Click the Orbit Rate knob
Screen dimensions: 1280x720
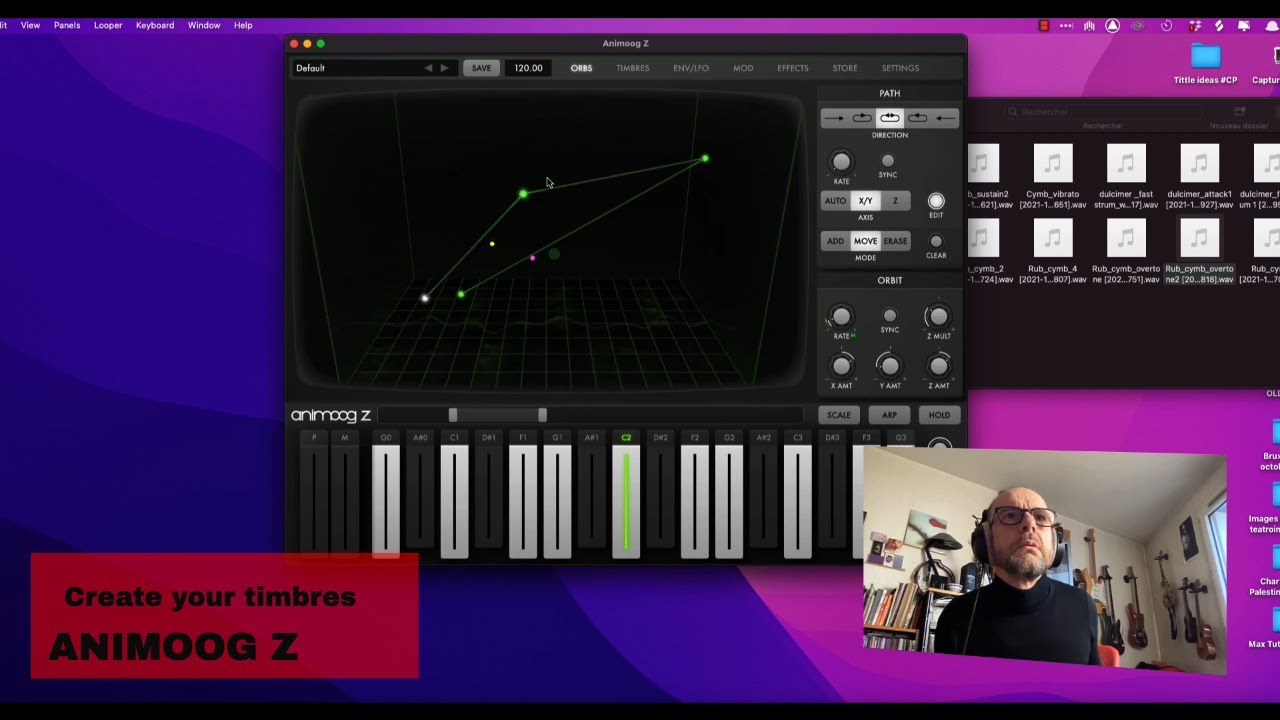click(841, 317)
